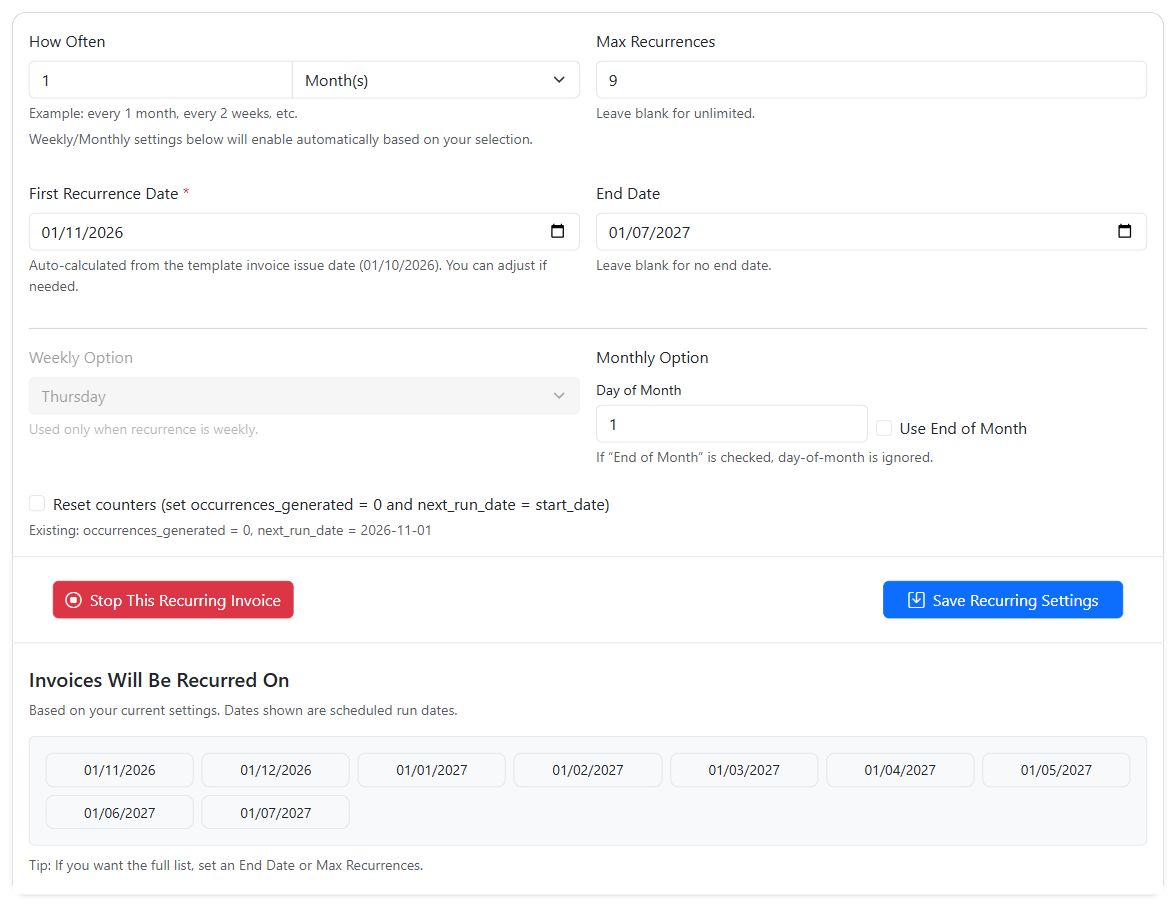Click the First Recurrence Date field
Screen dimensions: 1176x908
tap(304, 232)
